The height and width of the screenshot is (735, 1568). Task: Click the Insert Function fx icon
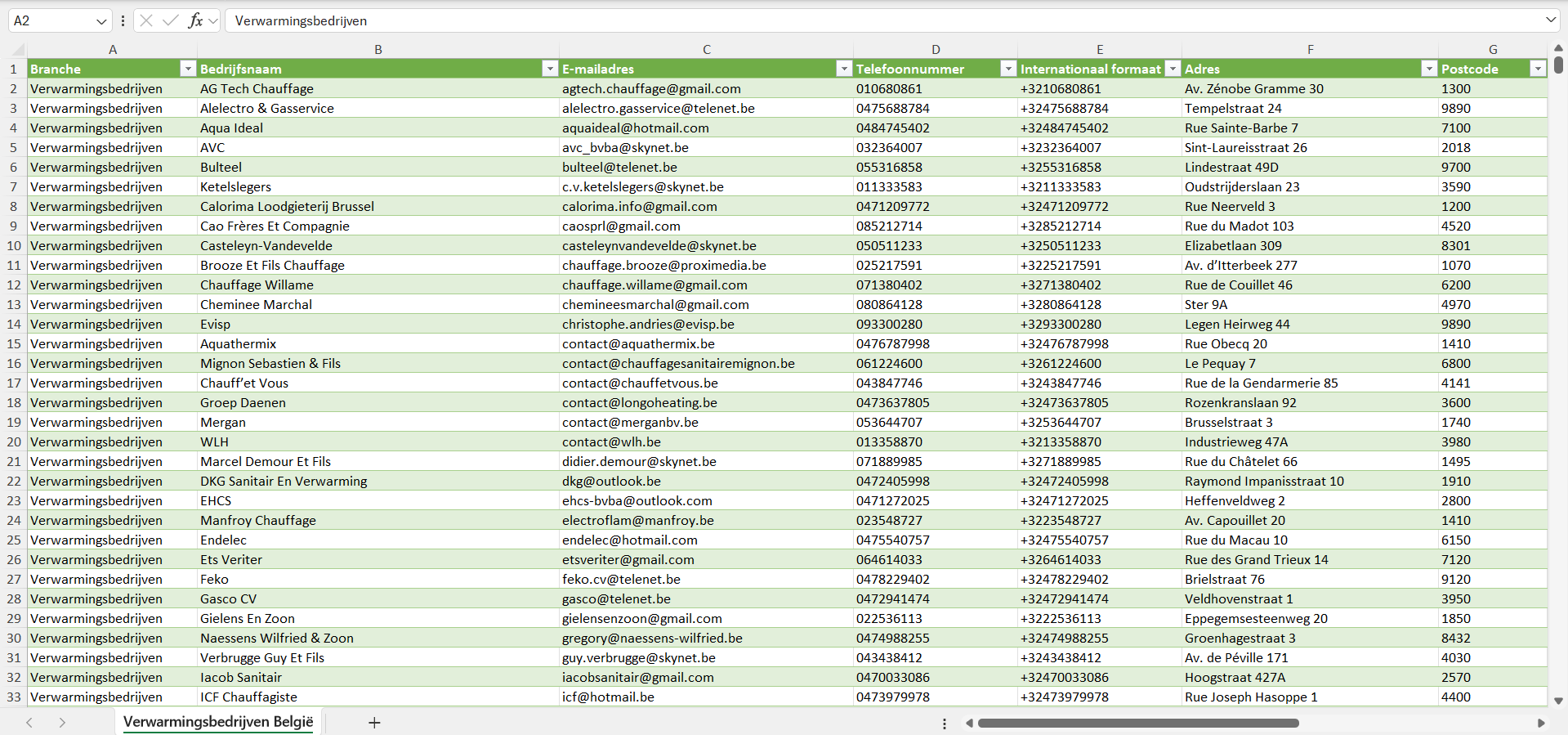195,20
